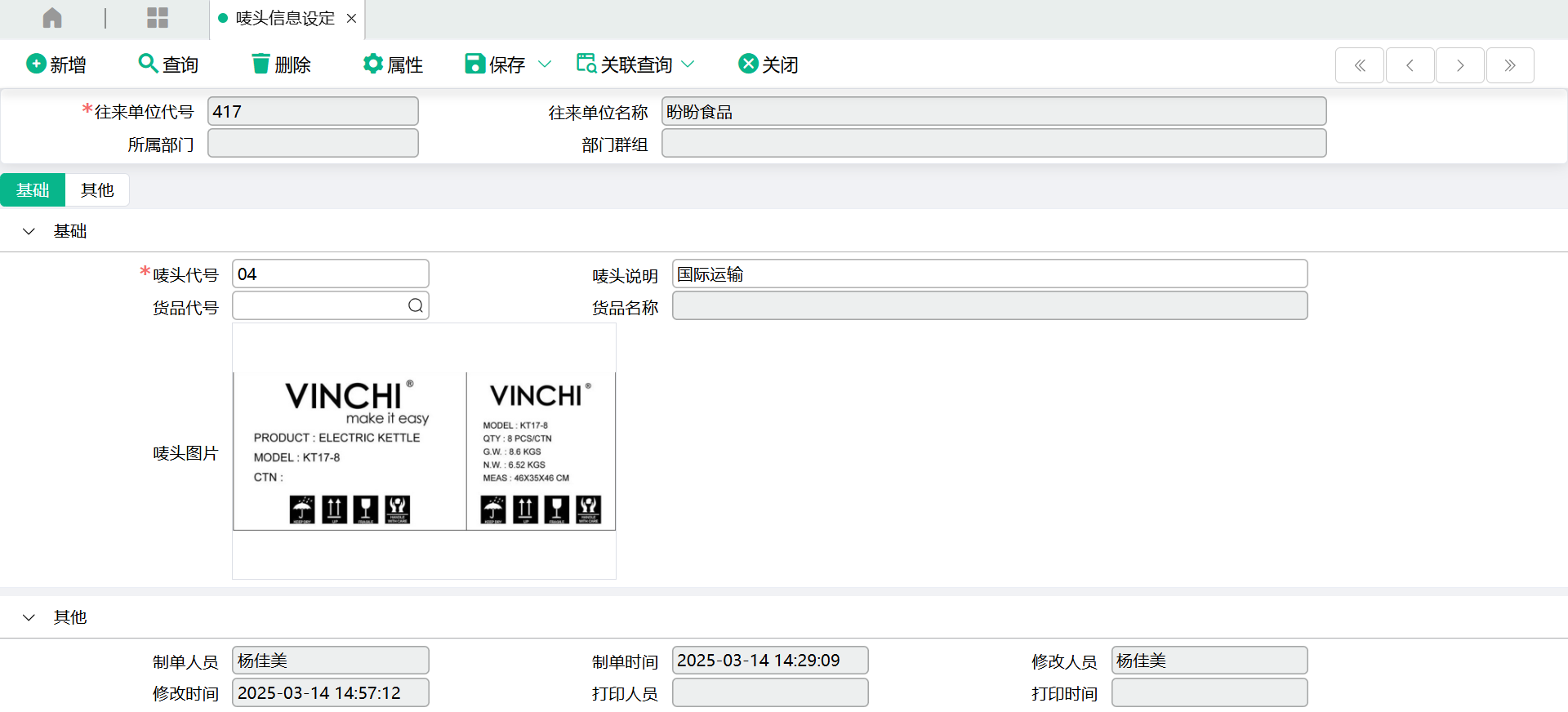This screenshot has width=1568, height=712.
Task: Open the 属性 properties settings
Action: (393, 65)
